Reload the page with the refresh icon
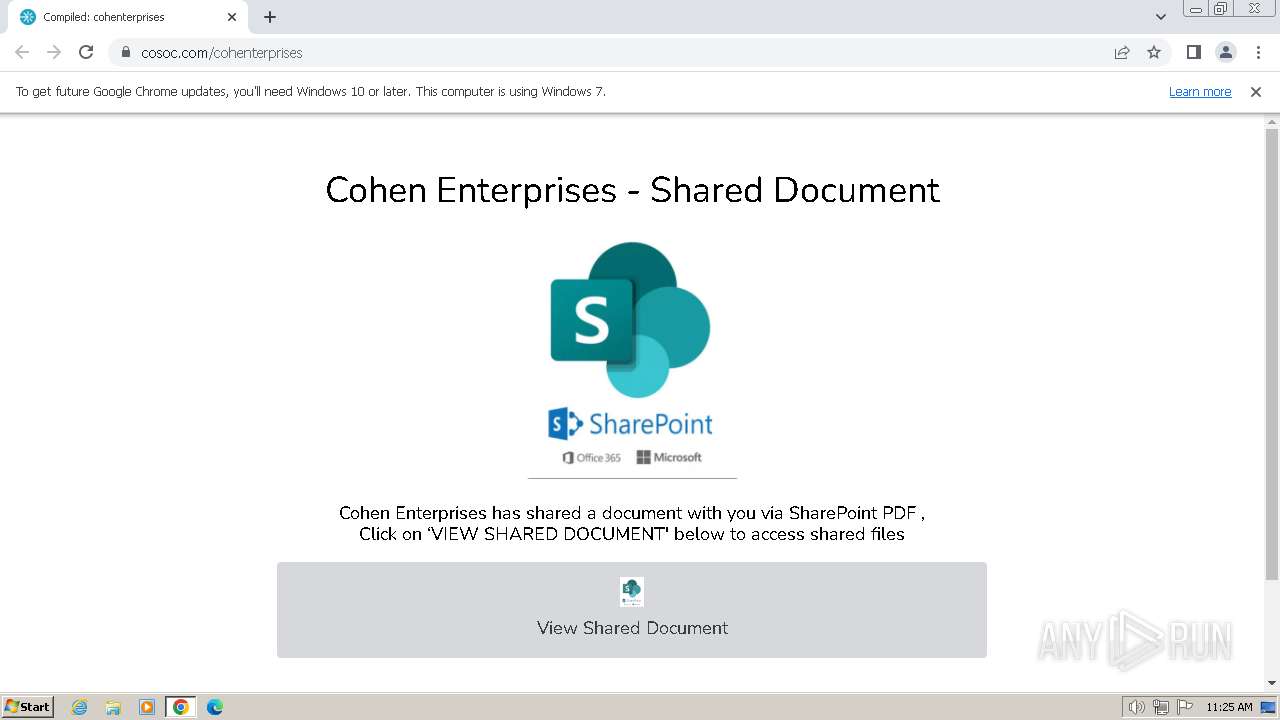The height and width of the screenshot is (720, 1280). [x=86, y=52]
